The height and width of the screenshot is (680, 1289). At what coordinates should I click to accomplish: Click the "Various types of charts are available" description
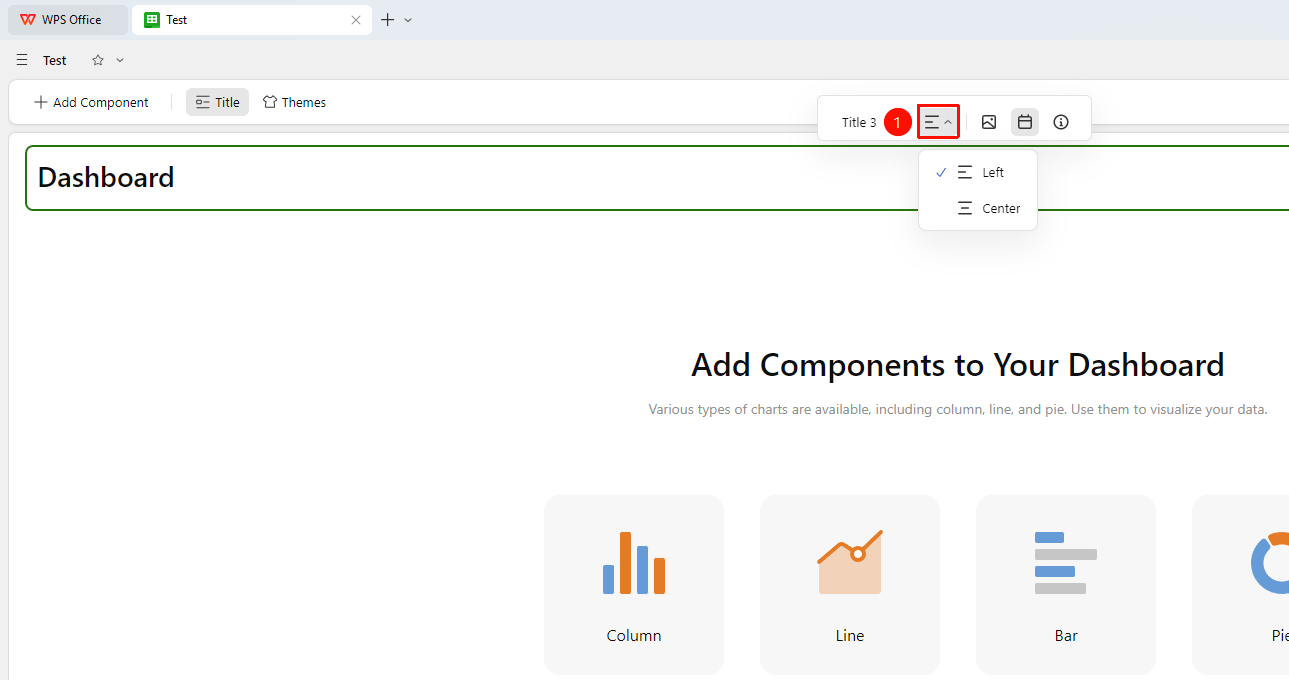point(958,409)
